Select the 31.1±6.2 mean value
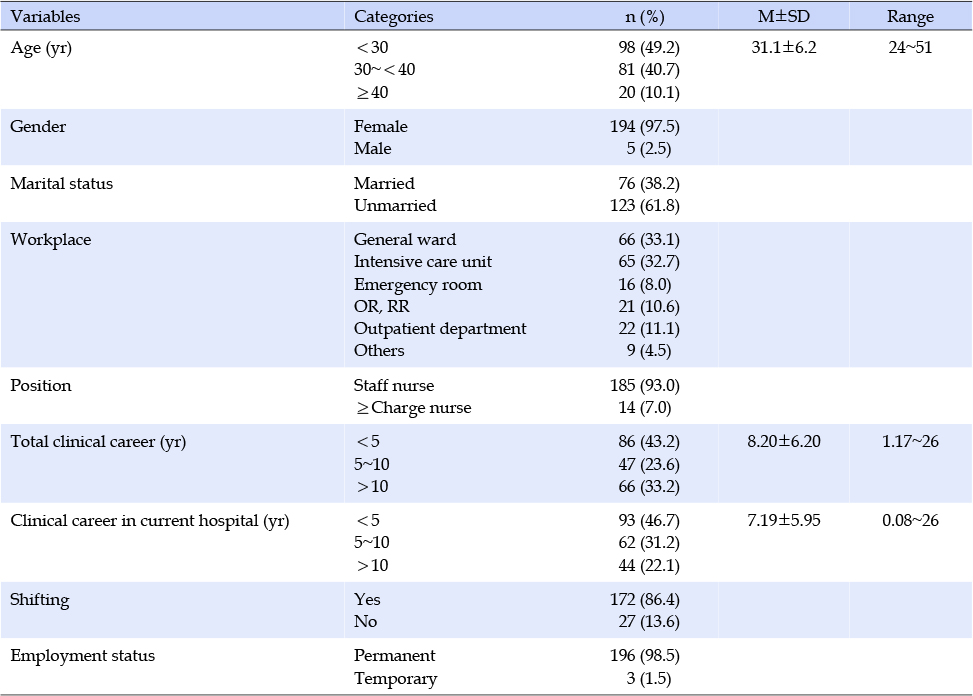Viewport: 973px width, 696px height. 783,47
